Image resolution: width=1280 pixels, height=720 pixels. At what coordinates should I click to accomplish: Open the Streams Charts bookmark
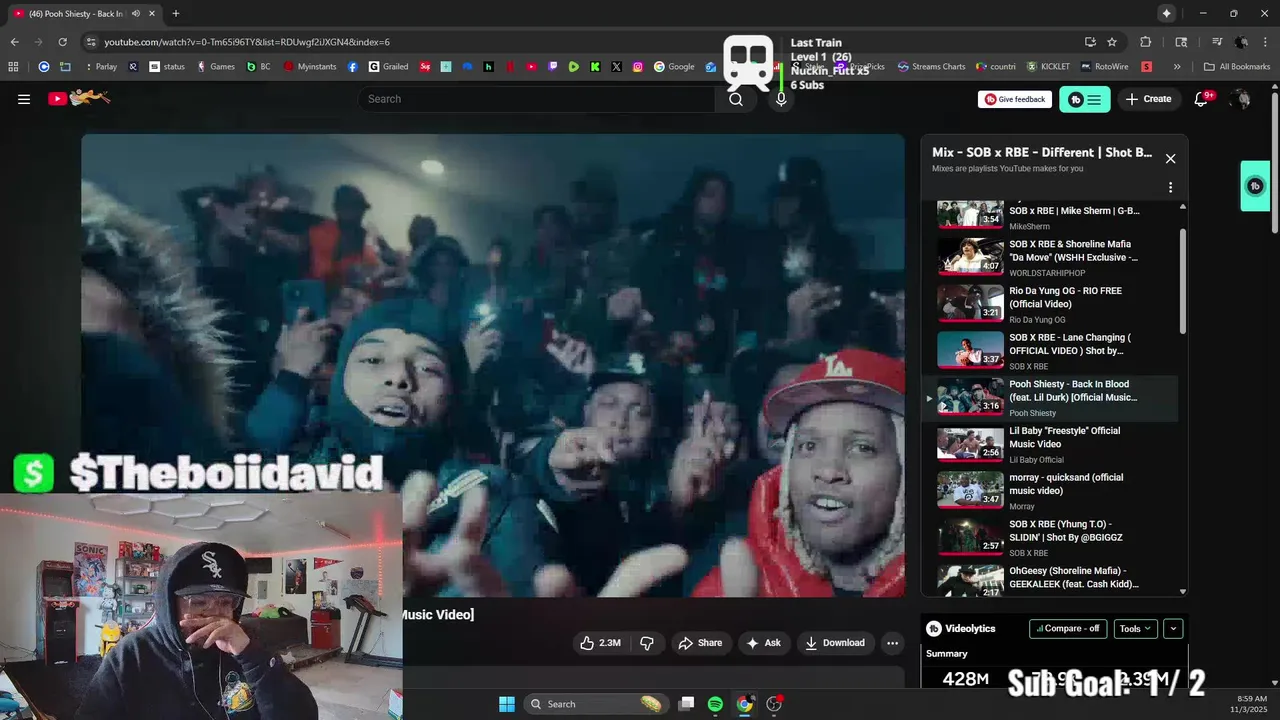tap(931, 67)
